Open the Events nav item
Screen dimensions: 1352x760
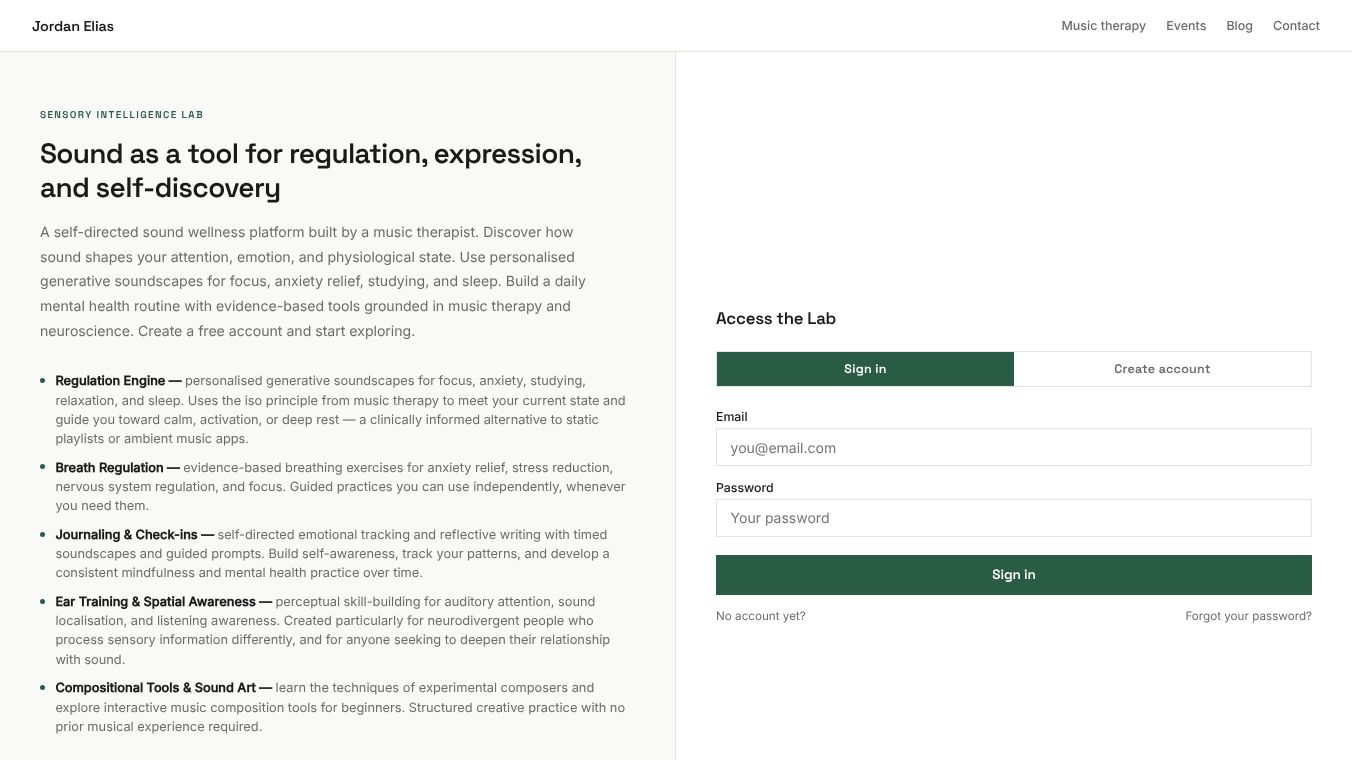click(1186, 26)
